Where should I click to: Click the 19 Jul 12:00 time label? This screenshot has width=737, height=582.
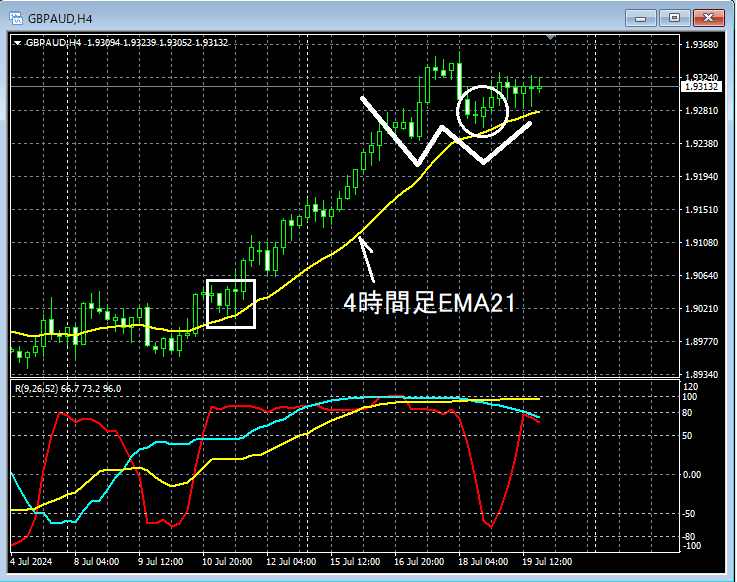(547, 562)
